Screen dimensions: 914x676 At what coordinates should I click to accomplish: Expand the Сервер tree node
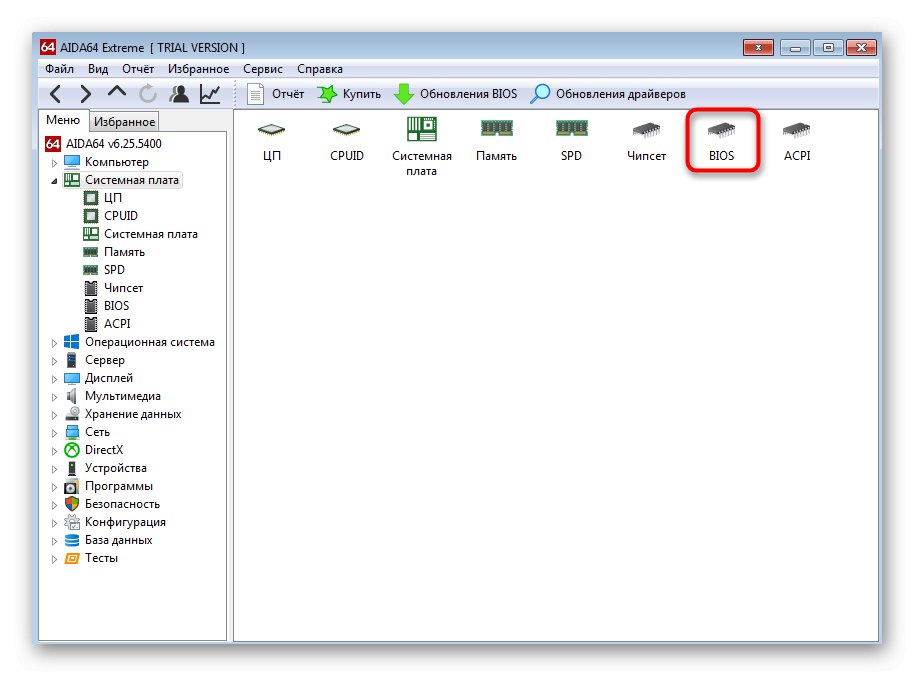tap(54, 361)
